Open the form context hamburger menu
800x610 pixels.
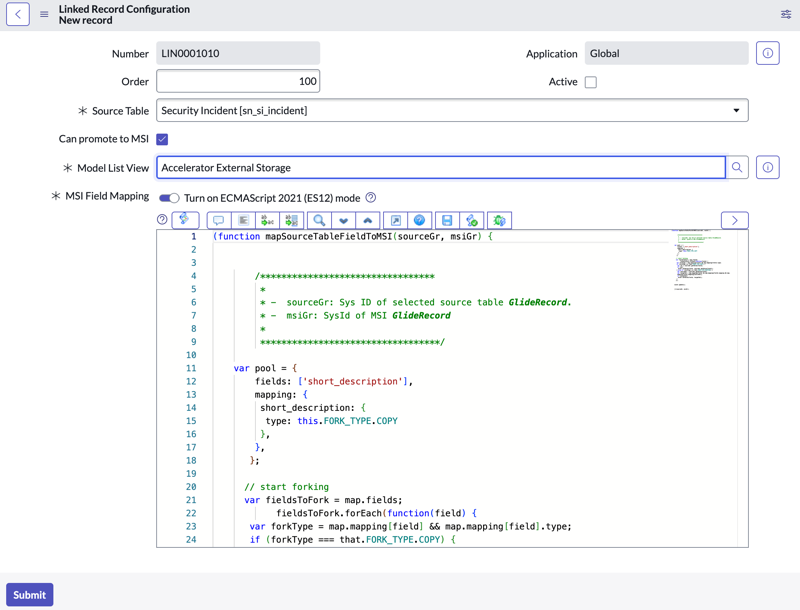pos(44,14)
